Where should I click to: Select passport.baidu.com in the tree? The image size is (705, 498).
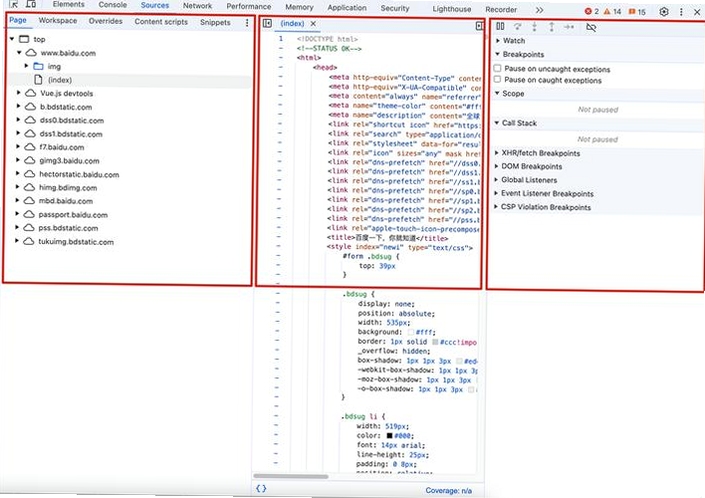[73, 214]
